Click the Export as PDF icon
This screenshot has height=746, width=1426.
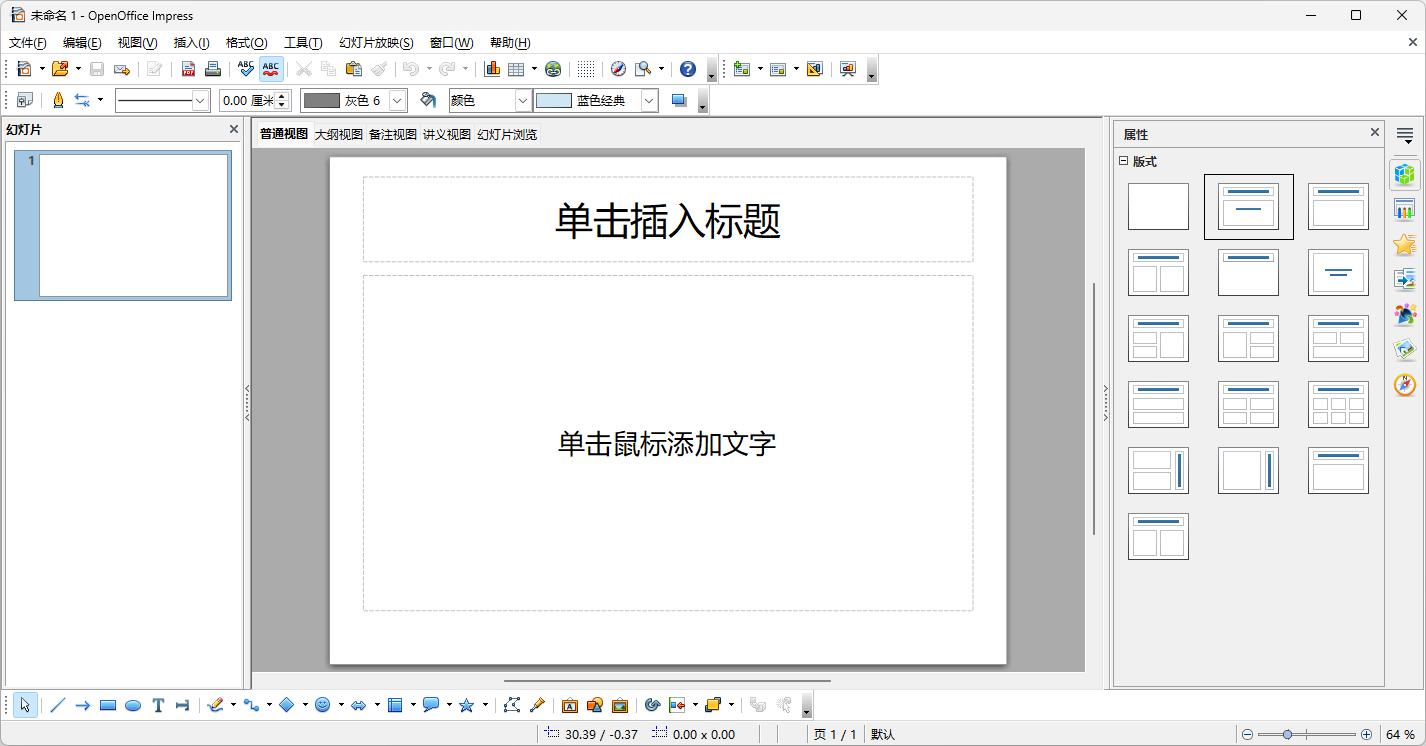188,69
